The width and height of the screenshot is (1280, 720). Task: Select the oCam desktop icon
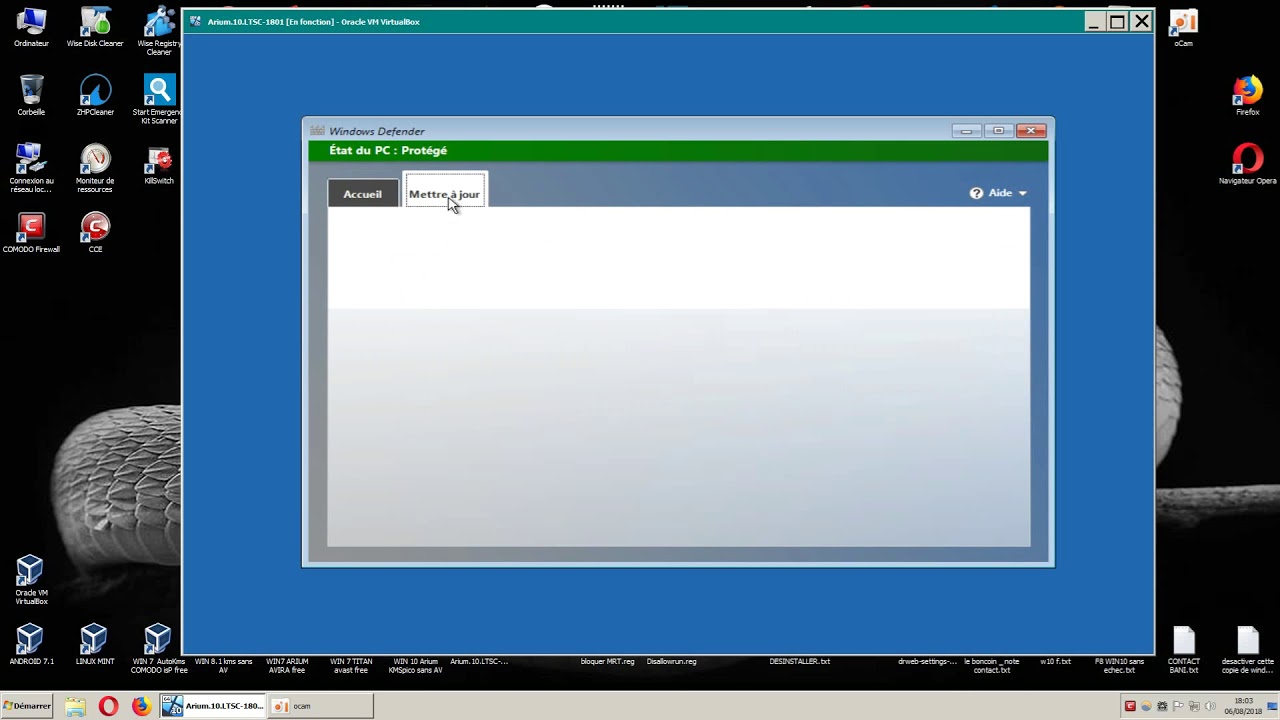[1183, 28]
